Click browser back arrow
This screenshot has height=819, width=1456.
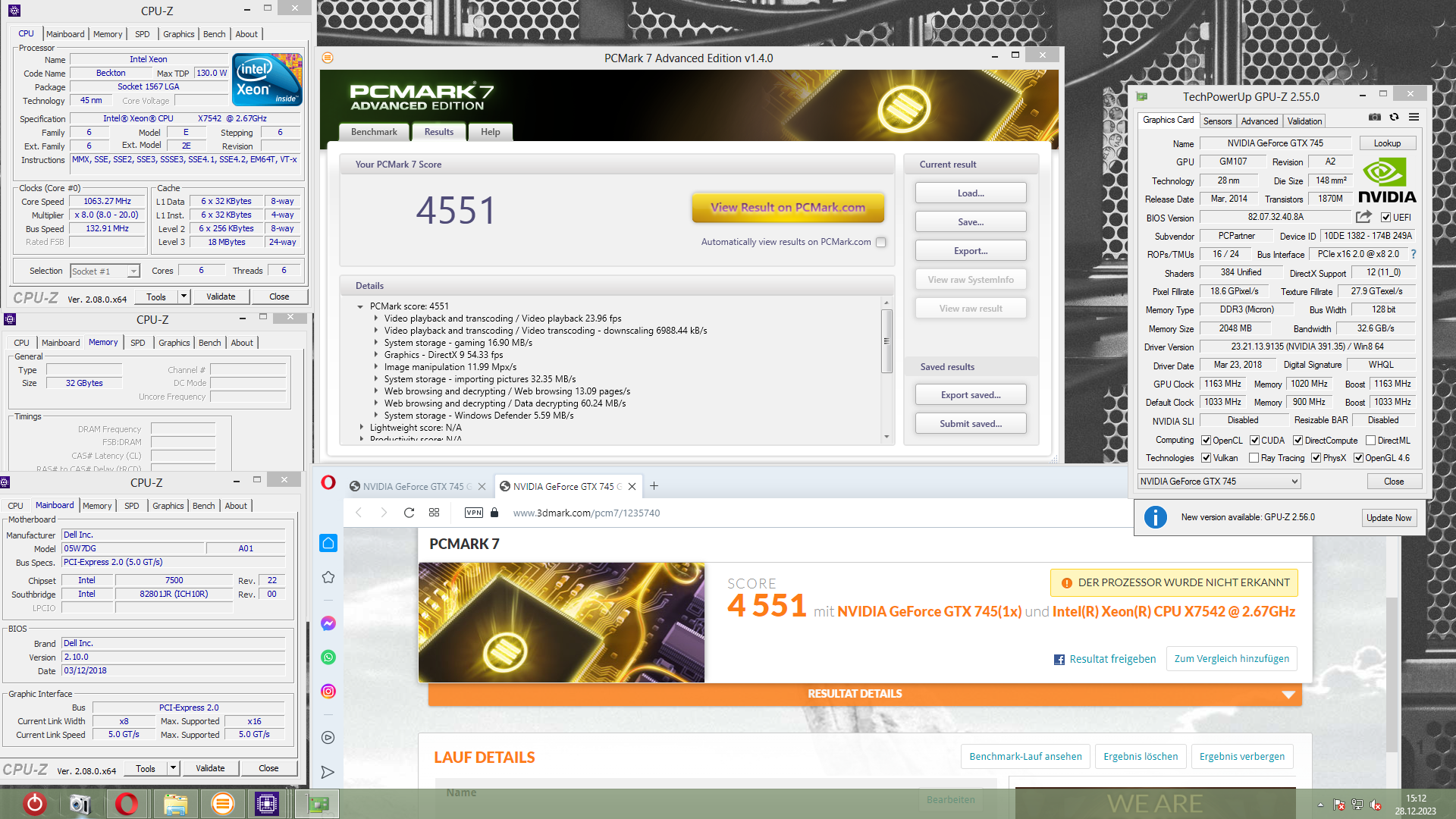coord(359,513)
